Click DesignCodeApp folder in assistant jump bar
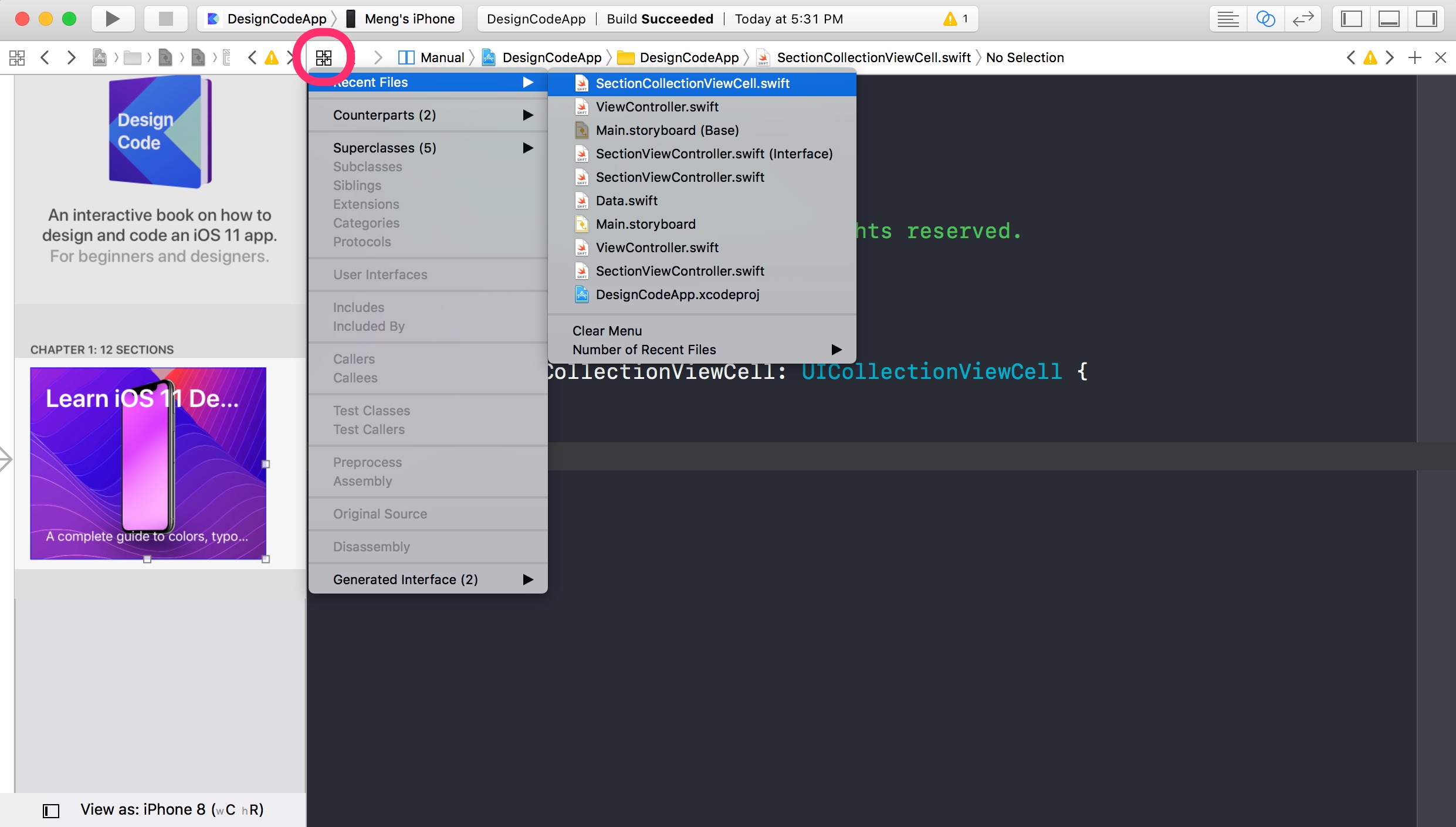Screen dimensions: 1456x827 (678, 57)
